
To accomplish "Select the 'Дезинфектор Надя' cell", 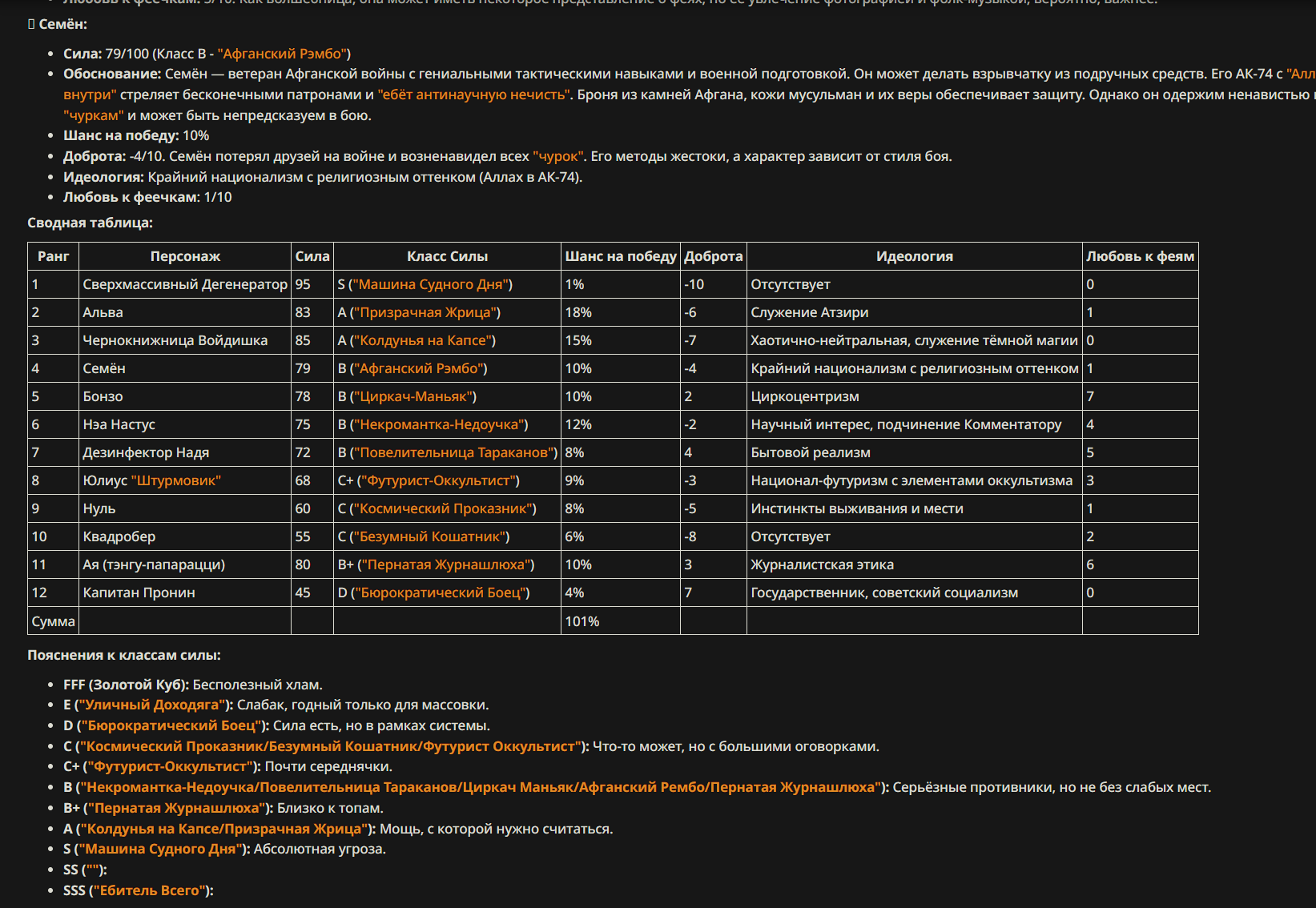I will click(x=185, y=452).
